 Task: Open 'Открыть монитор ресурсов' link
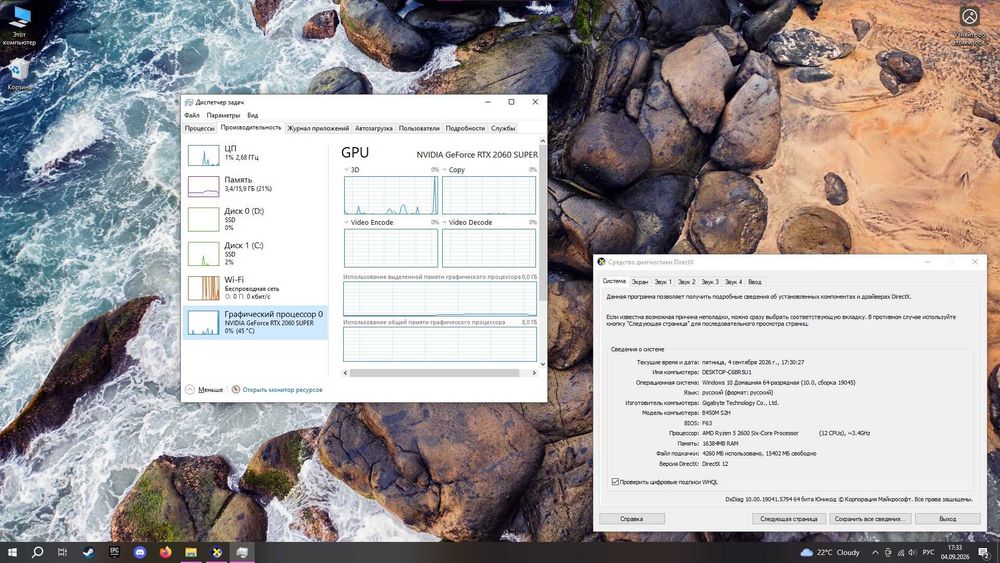click(277, 390)
